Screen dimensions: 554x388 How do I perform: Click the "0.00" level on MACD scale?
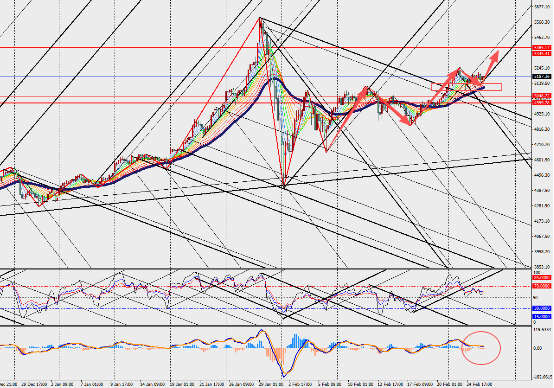click(538, 348)
